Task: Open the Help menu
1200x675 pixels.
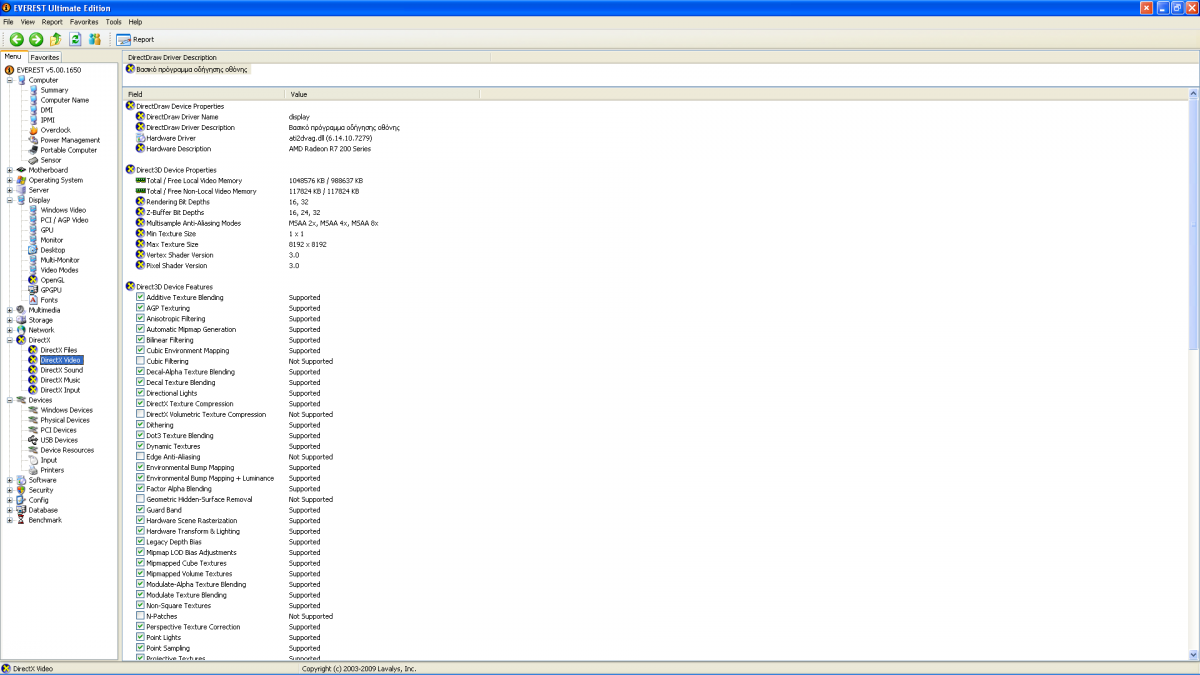Action: point(135,21)
